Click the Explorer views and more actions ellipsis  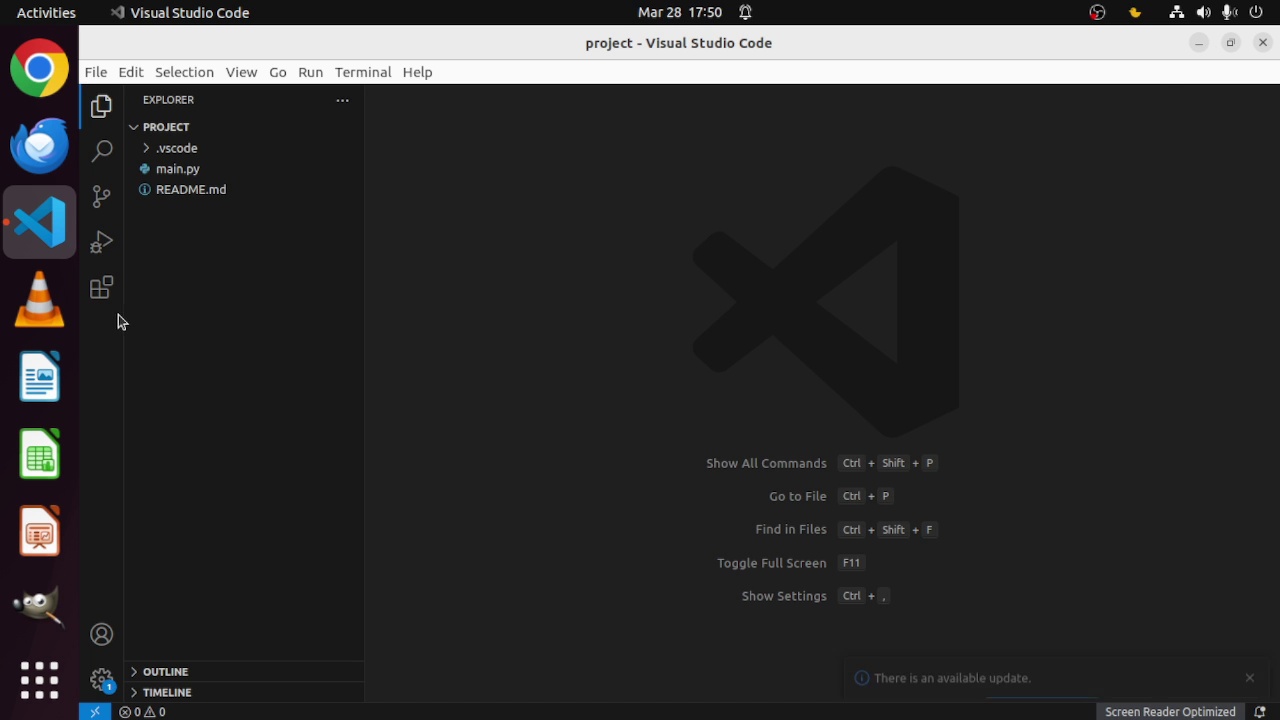click(x=342, y=100)
